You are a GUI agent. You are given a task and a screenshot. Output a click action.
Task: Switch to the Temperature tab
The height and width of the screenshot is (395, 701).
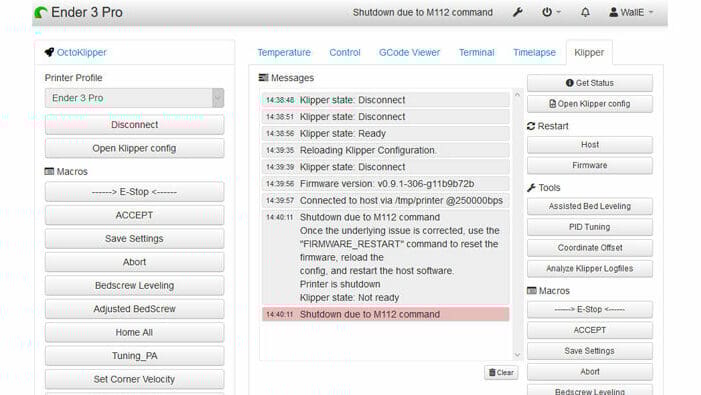point(284,53)
